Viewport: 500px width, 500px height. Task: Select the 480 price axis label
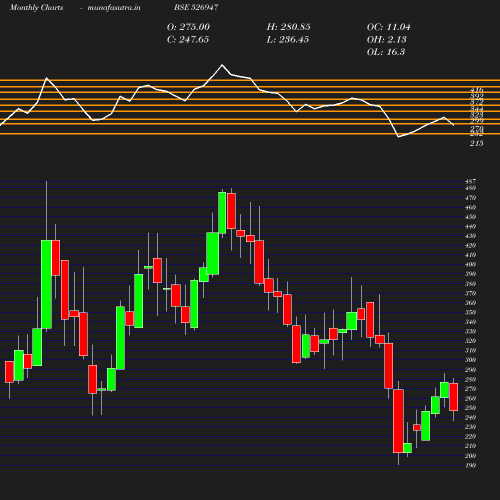pos(471,188)
